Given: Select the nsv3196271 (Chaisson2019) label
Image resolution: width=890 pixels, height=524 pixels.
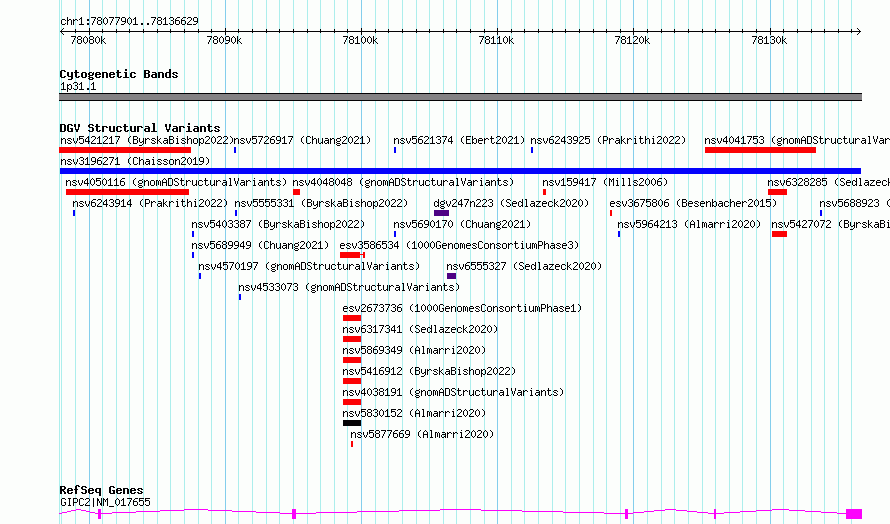Looking at the screenshot, I should click(135, 161).
